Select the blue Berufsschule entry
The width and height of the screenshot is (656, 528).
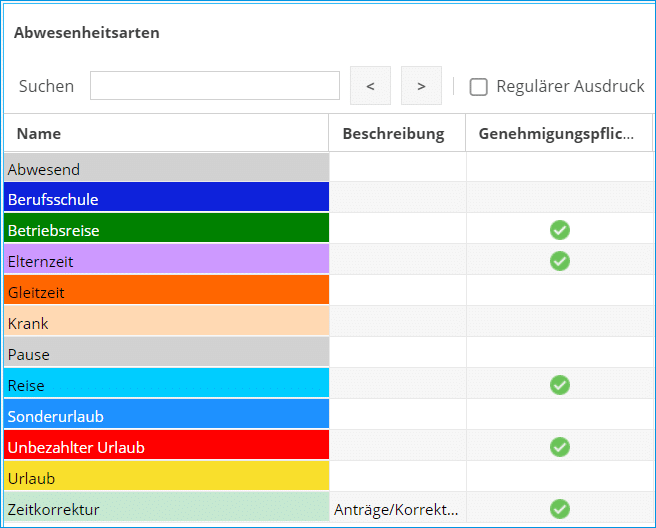coord(166,199)
